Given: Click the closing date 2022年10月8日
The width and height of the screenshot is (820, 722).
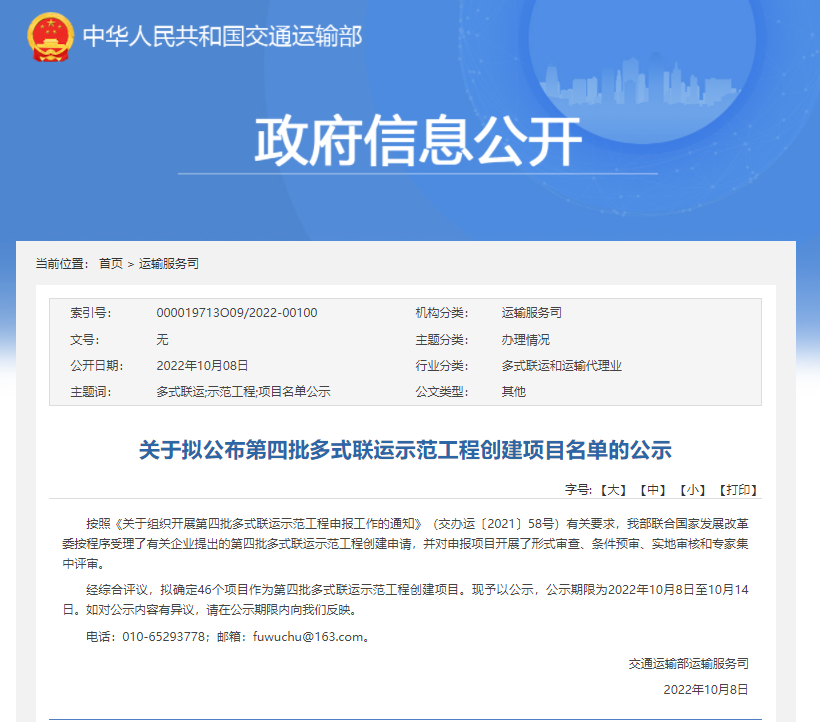Looking at the screenshot, I should (x=706, y=690).
